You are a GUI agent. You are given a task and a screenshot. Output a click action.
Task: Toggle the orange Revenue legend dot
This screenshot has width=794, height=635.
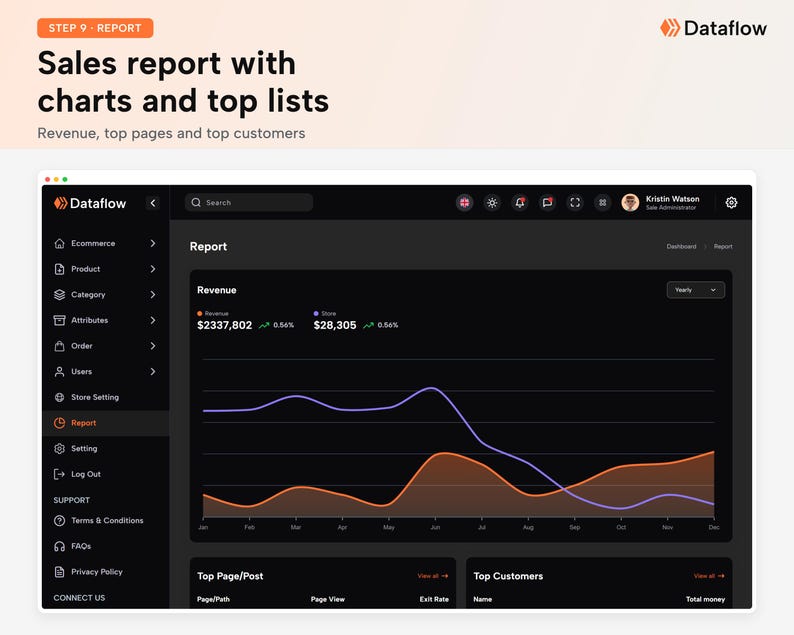click(200, 313)
